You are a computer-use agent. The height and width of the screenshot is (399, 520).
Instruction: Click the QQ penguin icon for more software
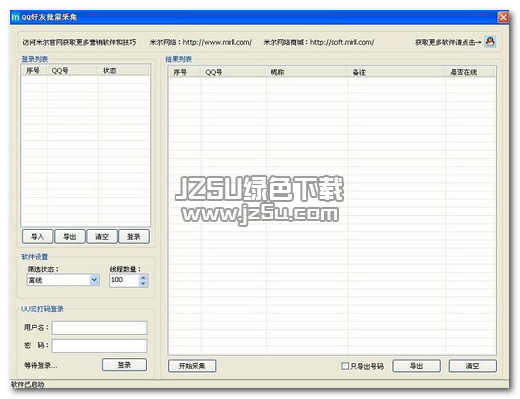[490, 42]
